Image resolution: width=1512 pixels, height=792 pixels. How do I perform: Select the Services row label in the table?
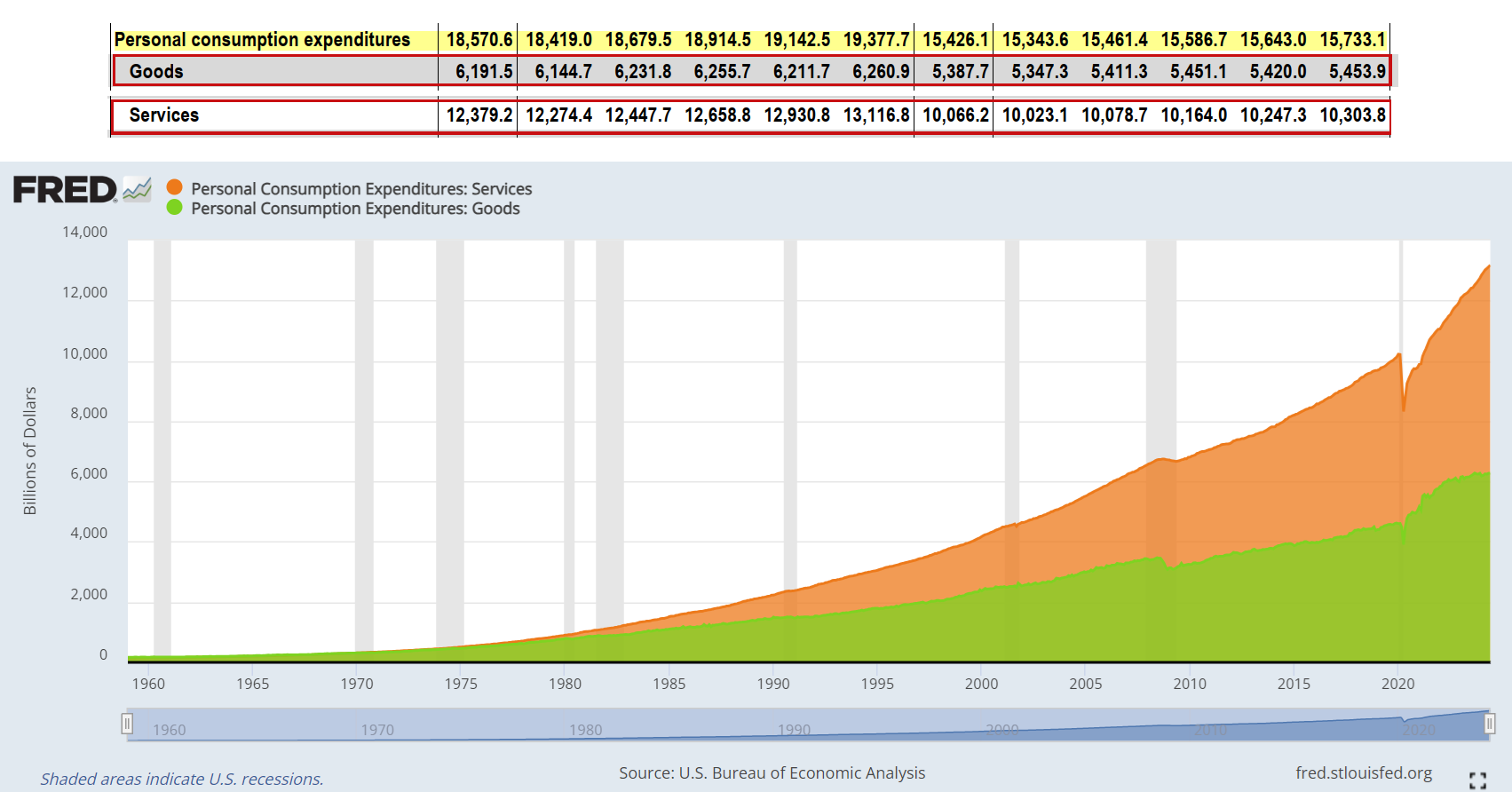point(164,115)
